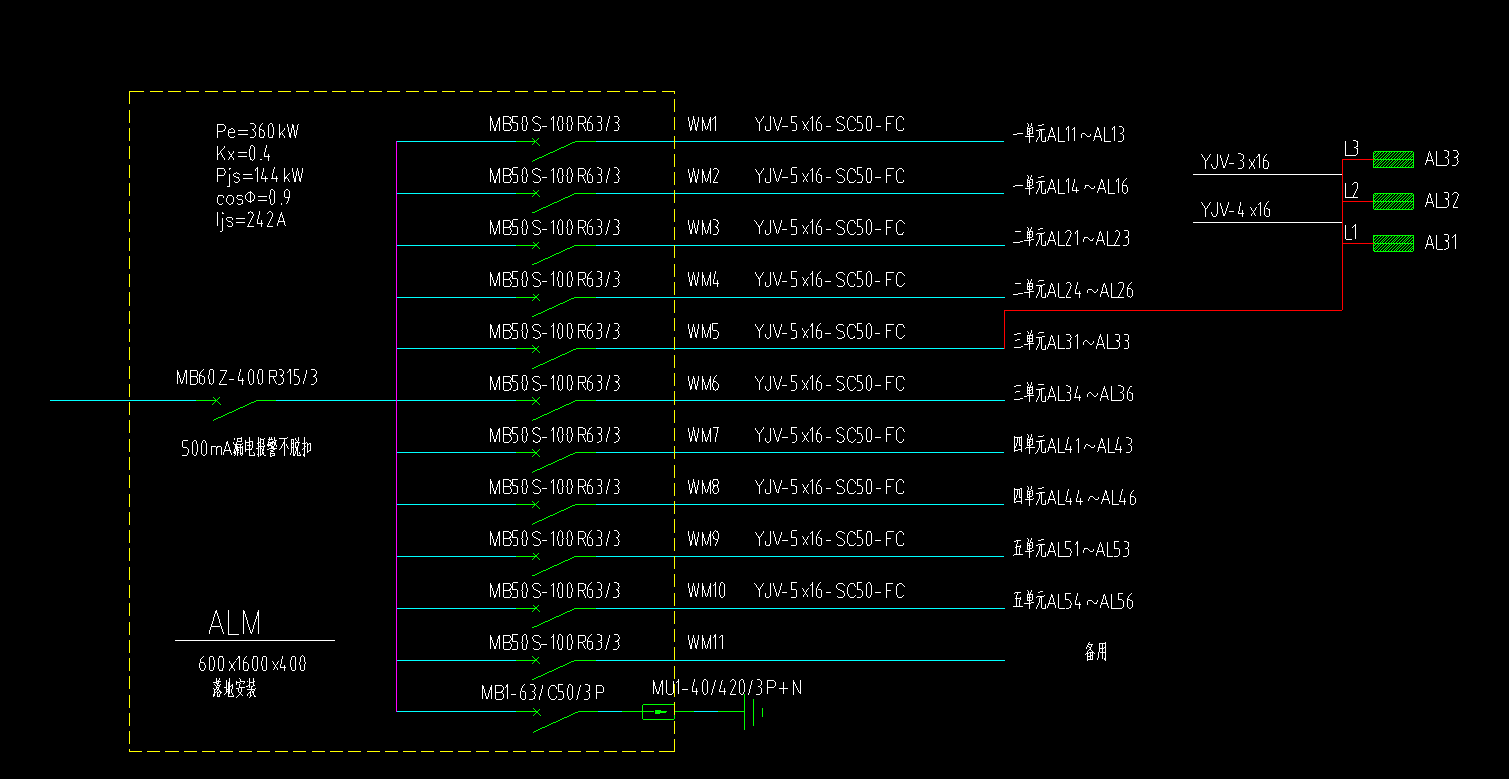Select the MB1-63/C50/3P breaker label
This screenshot has height=779, width=1509.
542,692
